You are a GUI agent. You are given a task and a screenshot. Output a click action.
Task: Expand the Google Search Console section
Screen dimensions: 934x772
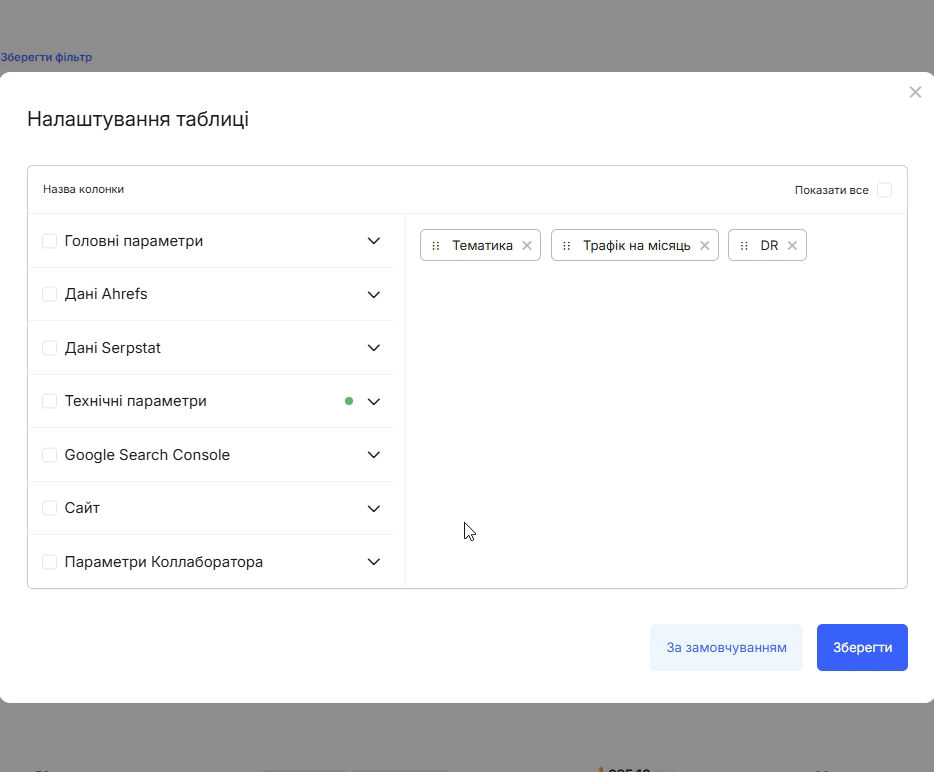coord(373,454)
